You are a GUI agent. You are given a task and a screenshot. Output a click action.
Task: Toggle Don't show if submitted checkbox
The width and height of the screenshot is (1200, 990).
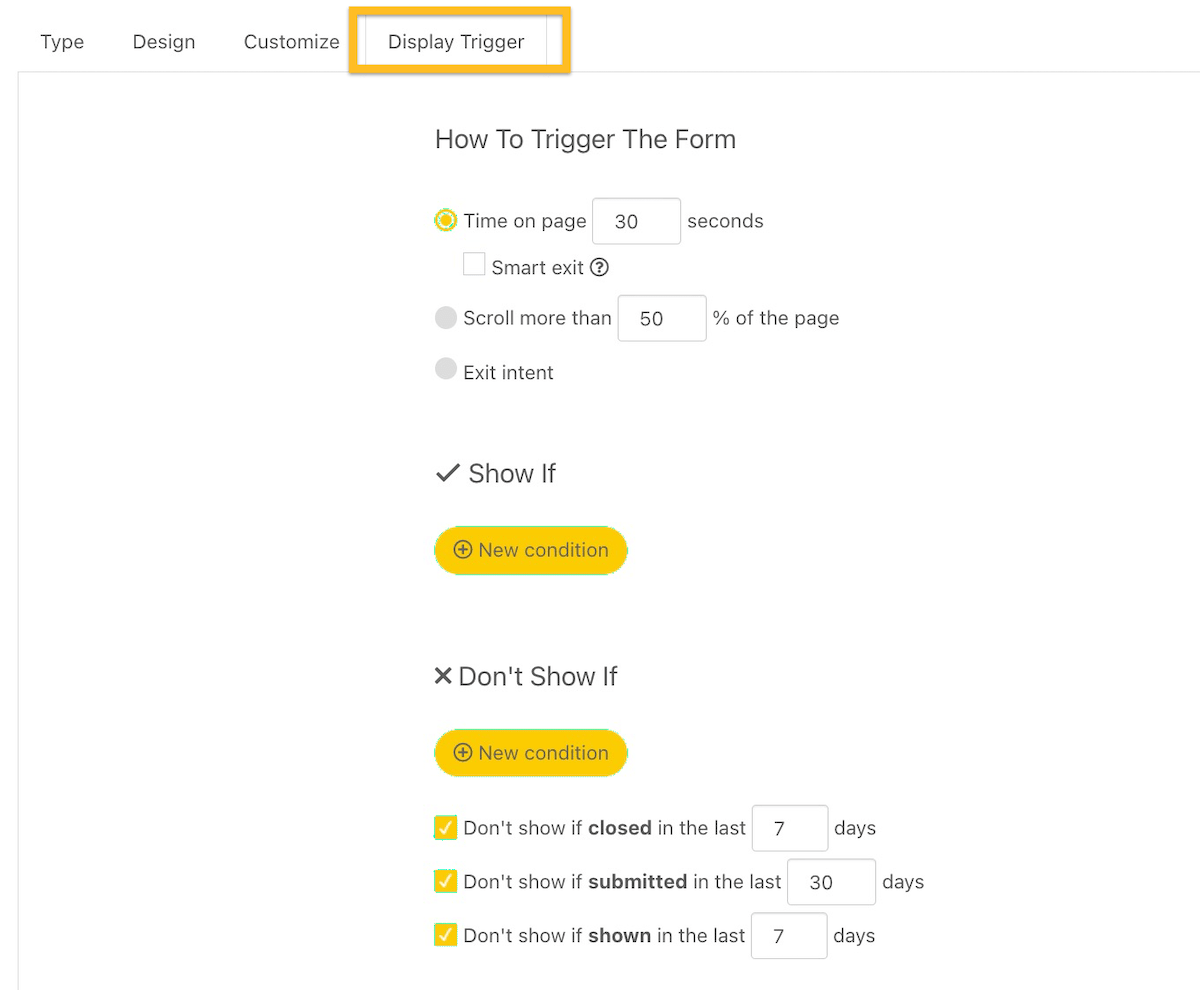(x=445, y=882)
